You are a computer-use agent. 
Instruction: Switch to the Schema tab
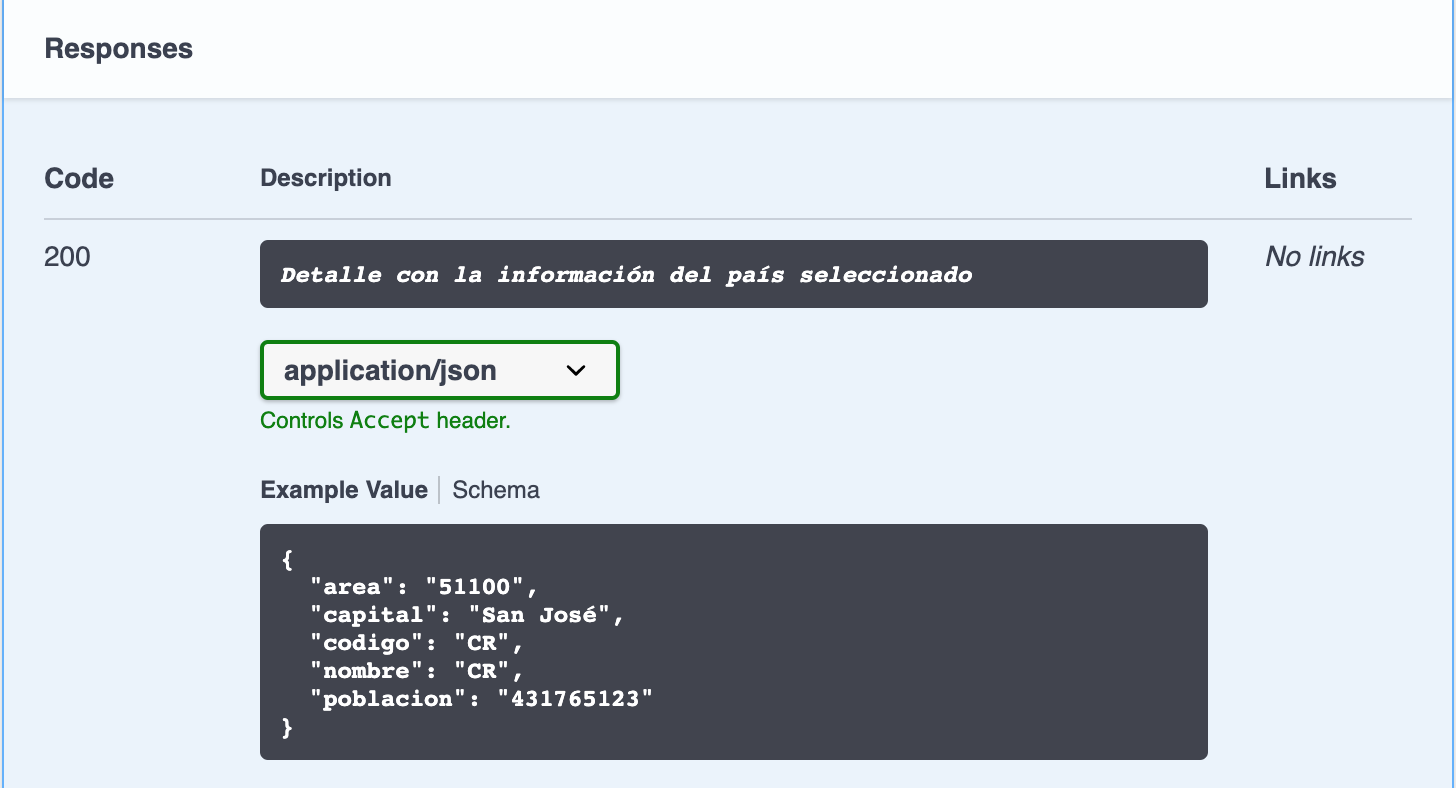(495, 490)
